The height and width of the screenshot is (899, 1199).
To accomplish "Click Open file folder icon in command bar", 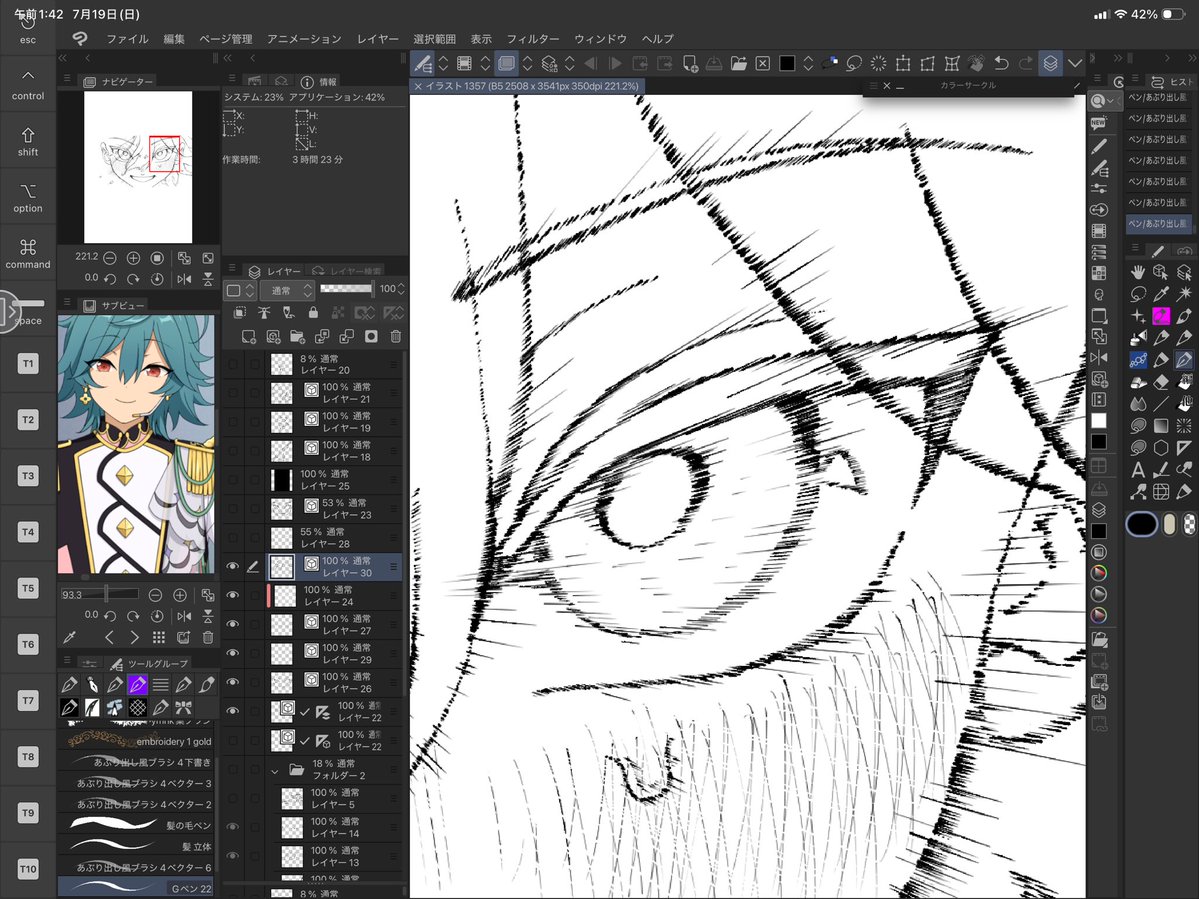I will point(738,63).
